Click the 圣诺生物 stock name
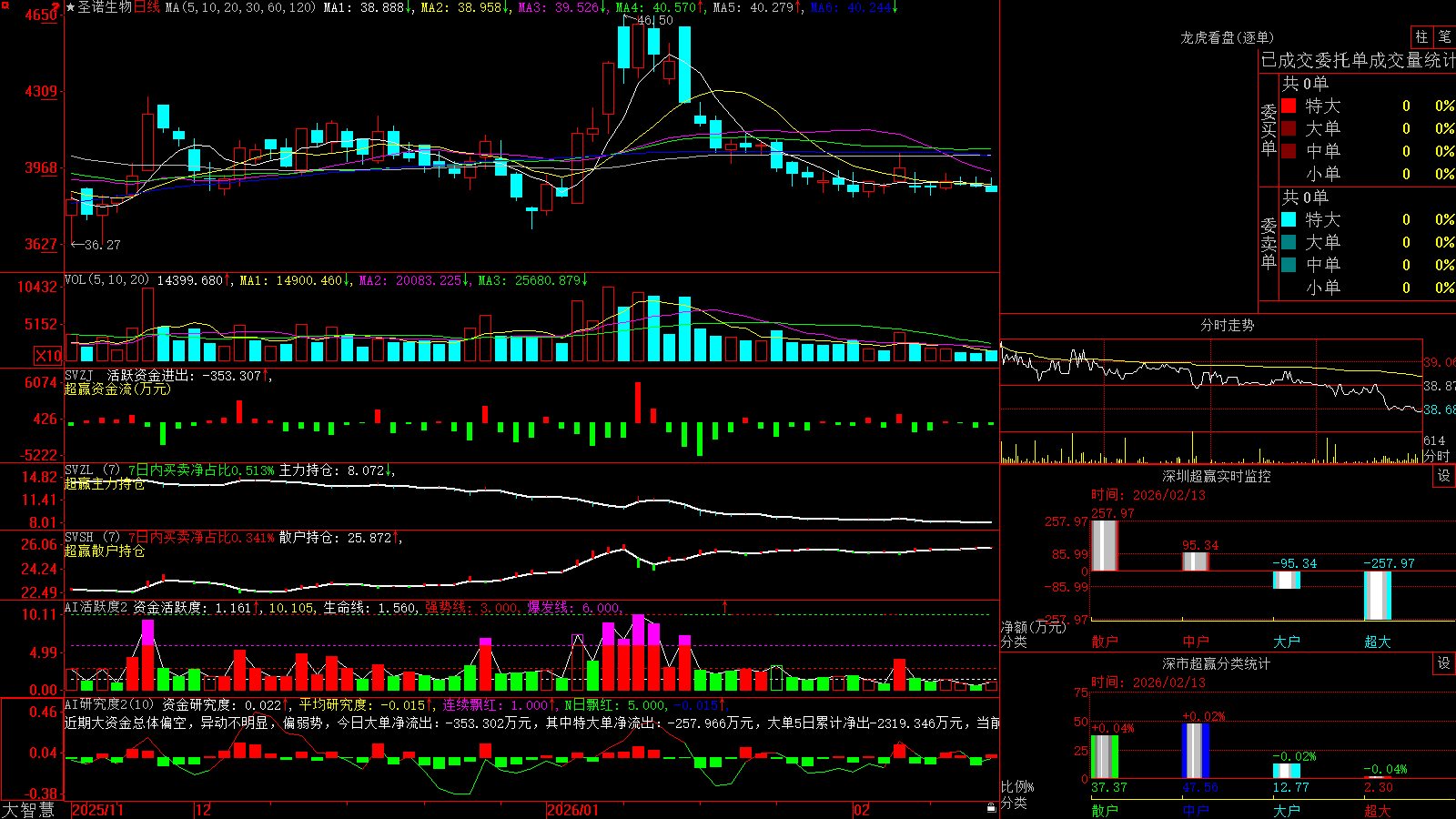Image resolution: width=1456 pixels, height=819 pixels. pos(105,7)
